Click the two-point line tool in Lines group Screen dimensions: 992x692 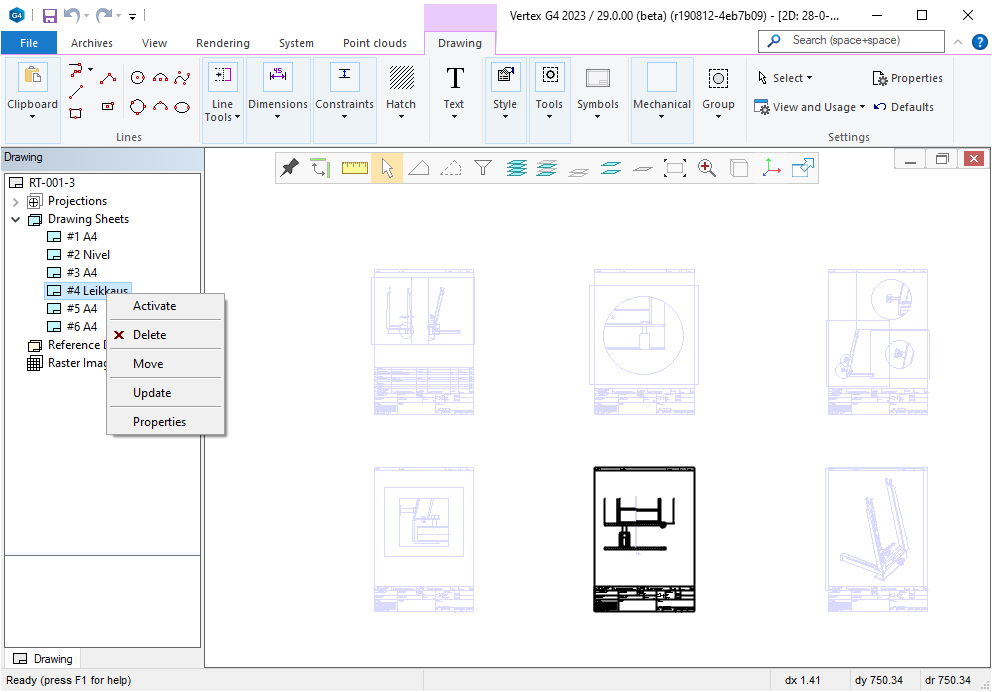pos(76,92)
